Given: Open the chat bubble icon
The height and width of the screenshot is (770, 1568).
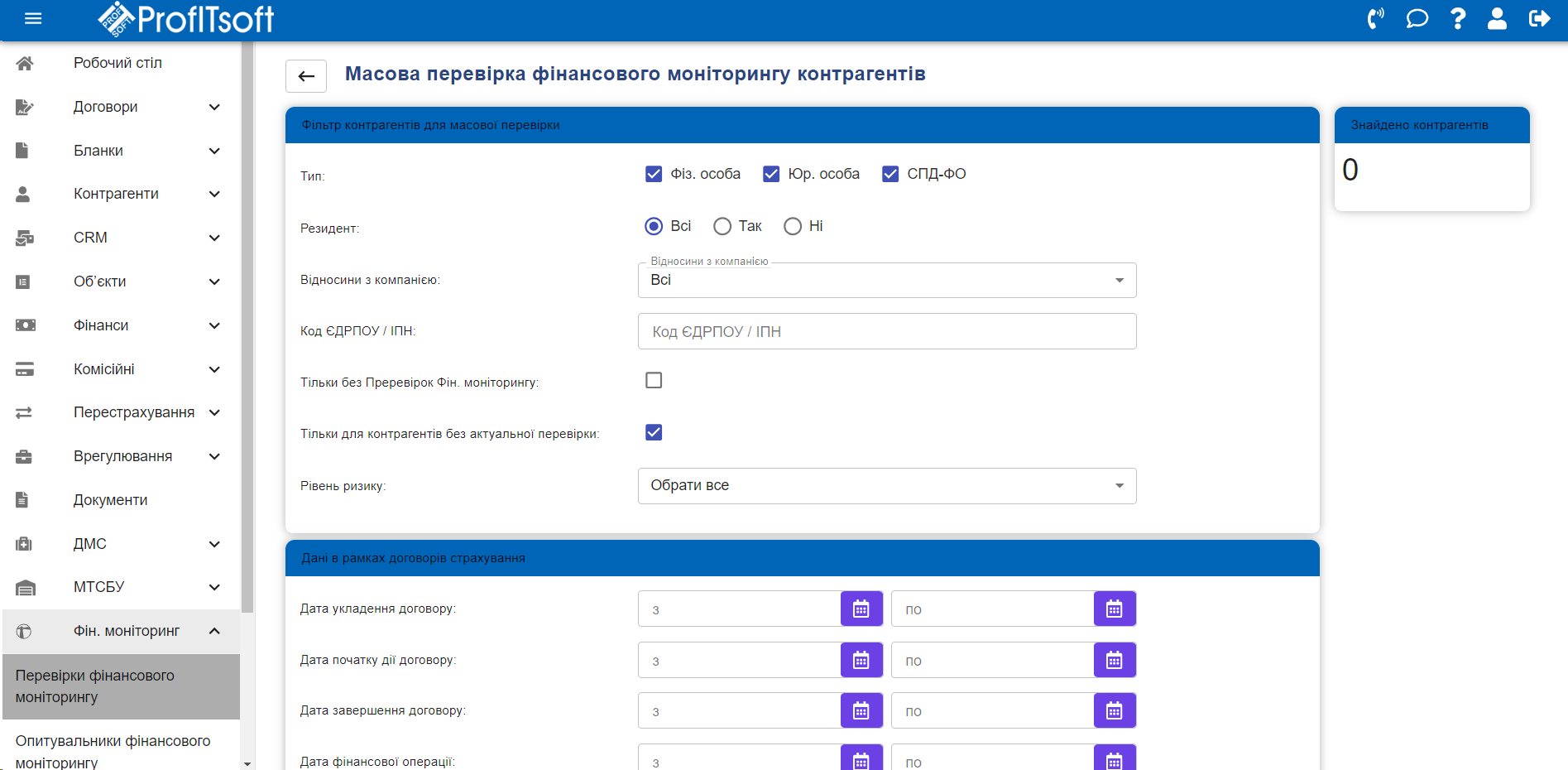Looking at the screenshot, I should coord(1417,18).
